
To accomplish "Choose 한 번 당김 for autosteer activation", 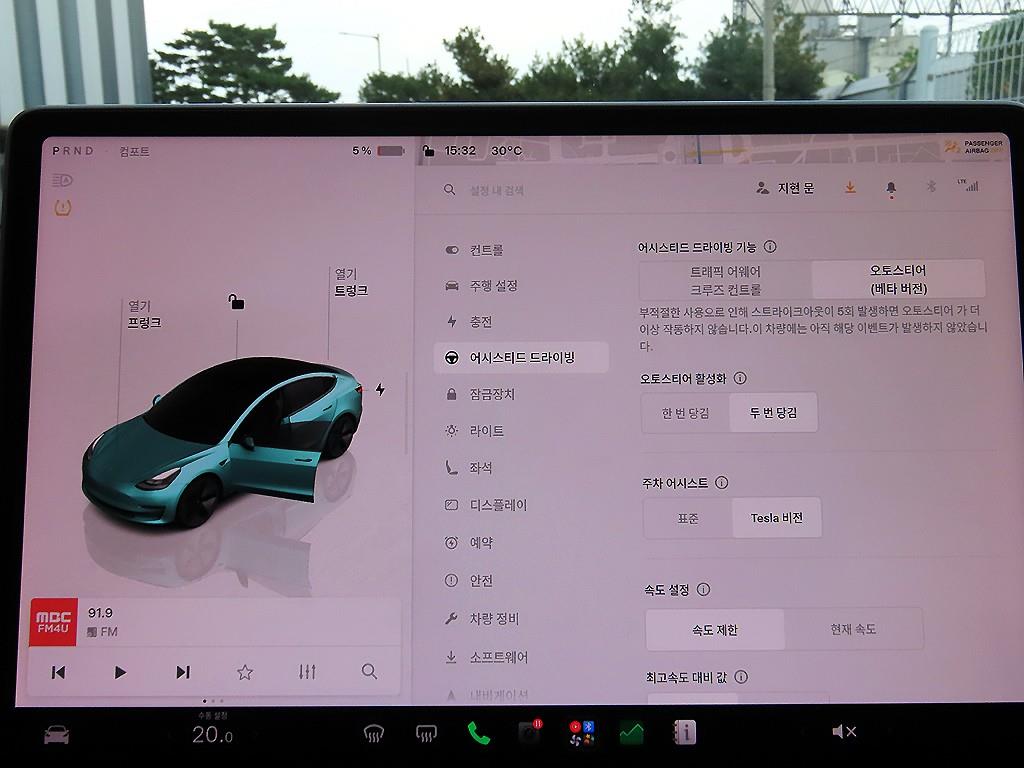I will tap(685, 413).
